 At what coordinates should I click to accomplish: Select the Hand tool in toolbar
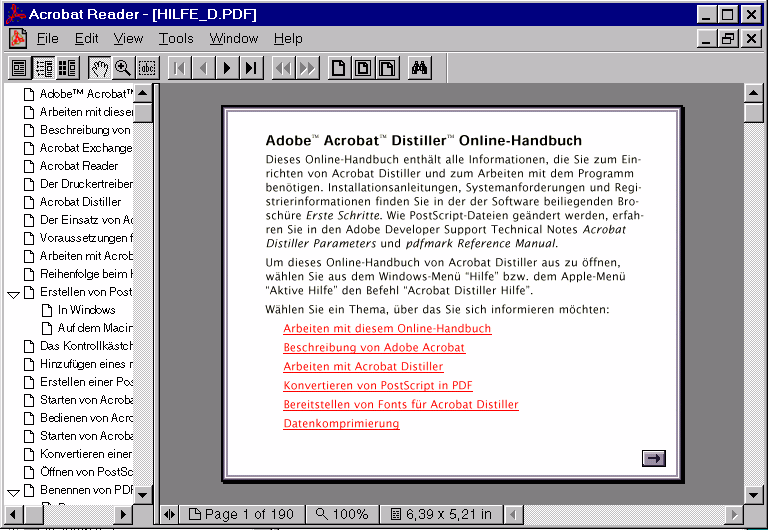[x=100, y=68]
